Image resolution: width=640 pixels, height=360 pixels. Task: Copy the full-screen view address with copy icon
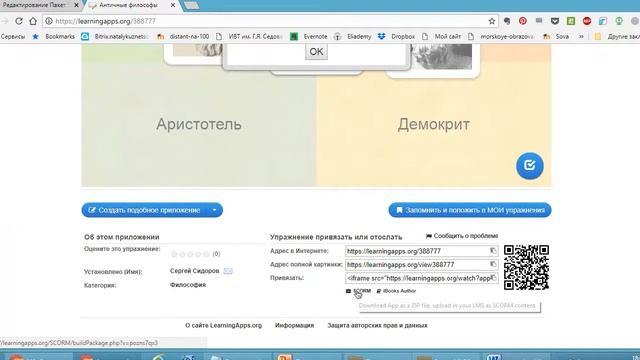click(493, 264)
